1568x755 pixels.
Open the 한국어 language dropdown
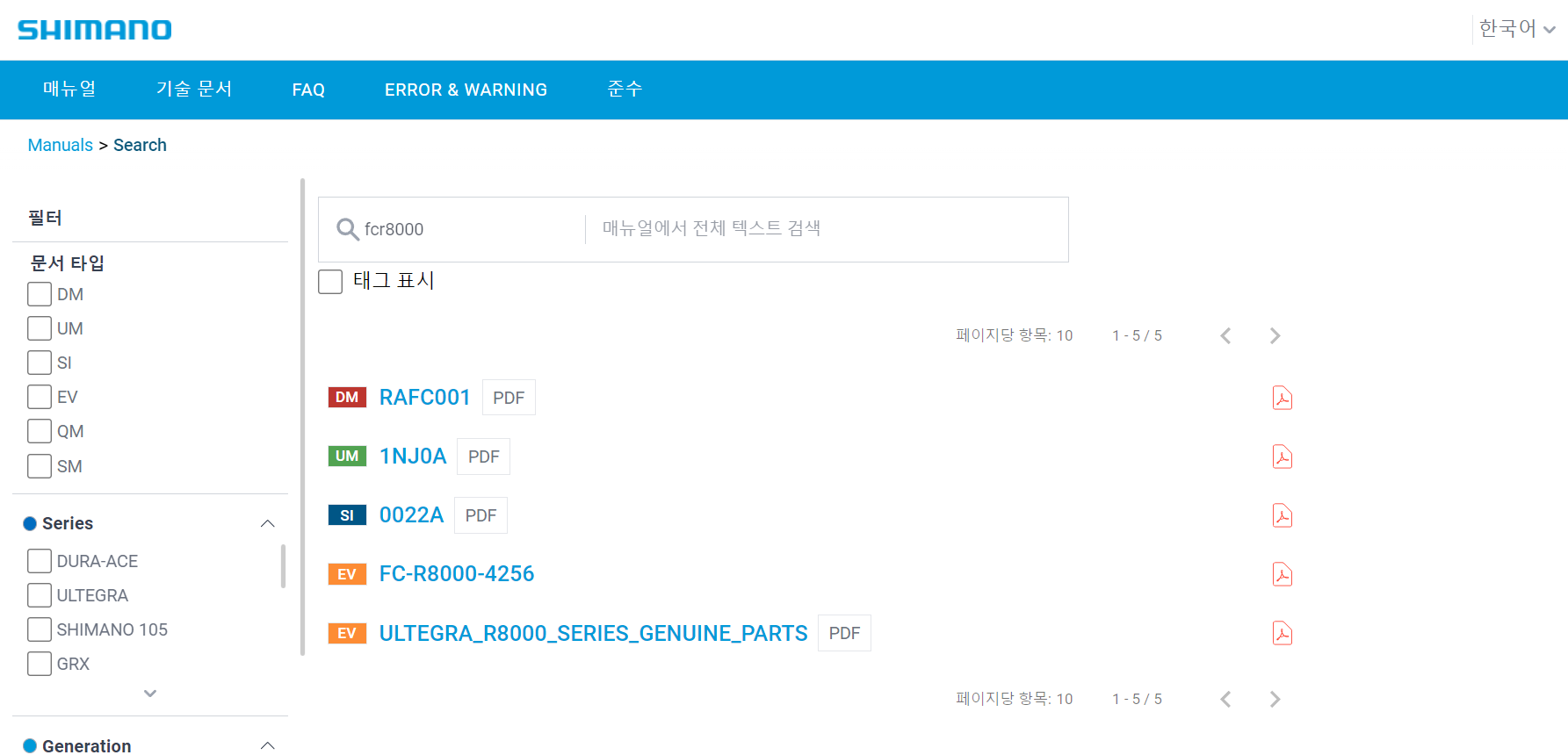click(1516, 29)
